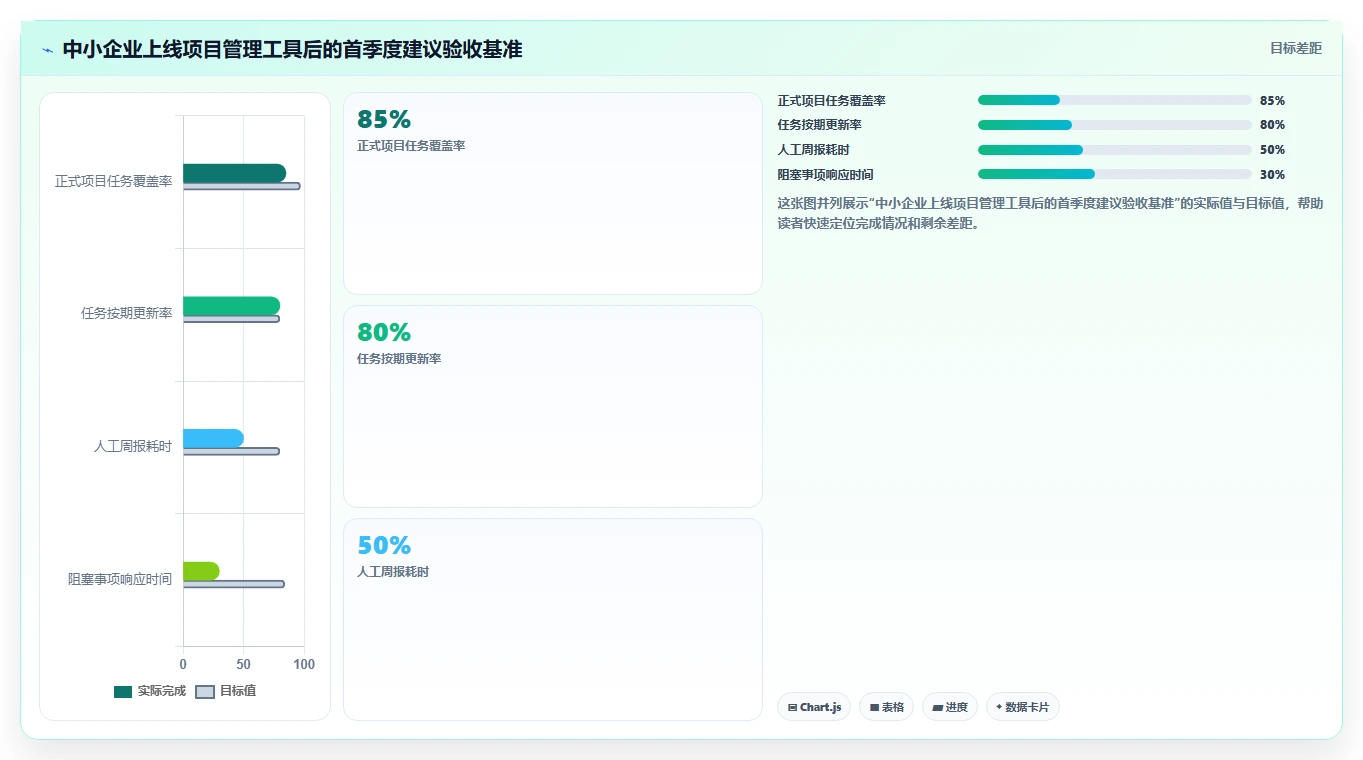Click the lightning icon beside the title

click(x=47, y=50)
